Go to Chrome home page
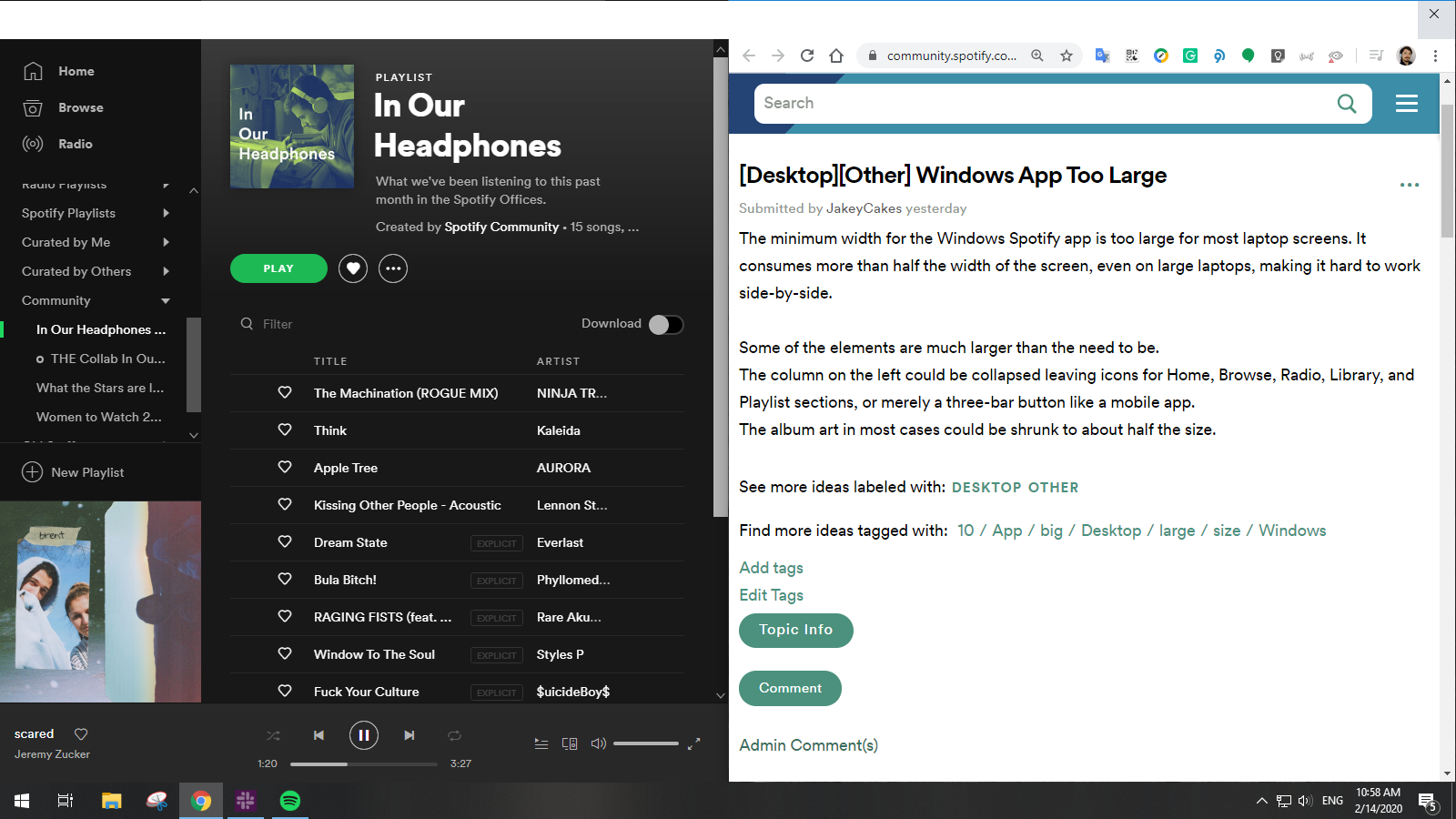The width and height of the screenshot is (1456, 819). pyautogui.click(x=836, y=56)
